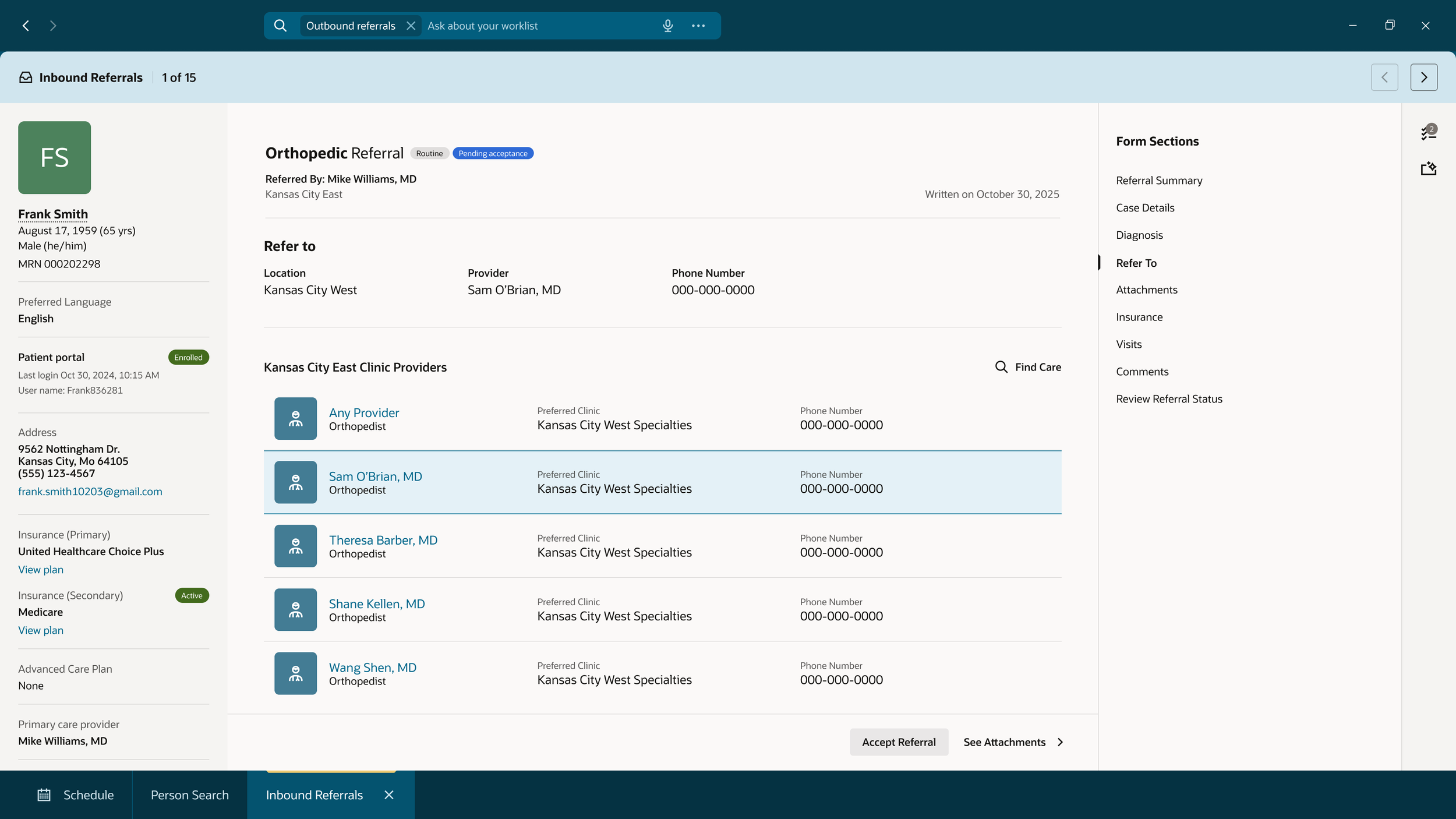The height and width of the screenshot is (819, 1456).
Task: View plan for United Healthcare Choice Plus
Action: 41,569
